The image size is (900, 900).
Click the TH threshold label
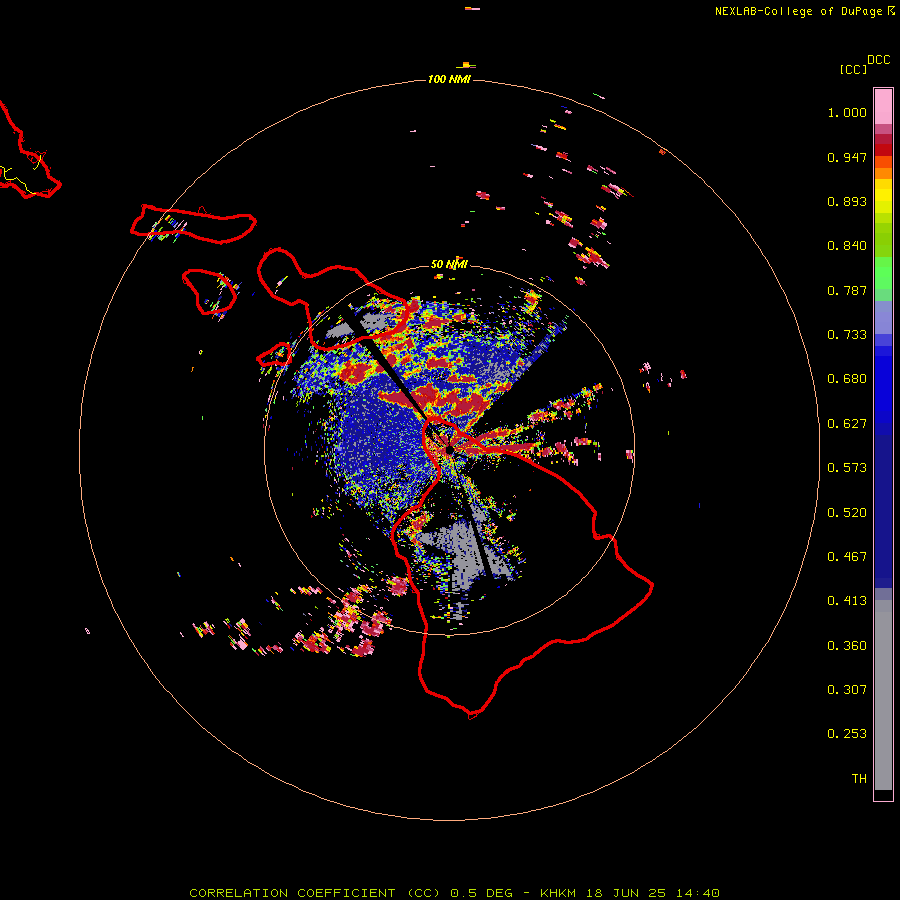[859, 779]
